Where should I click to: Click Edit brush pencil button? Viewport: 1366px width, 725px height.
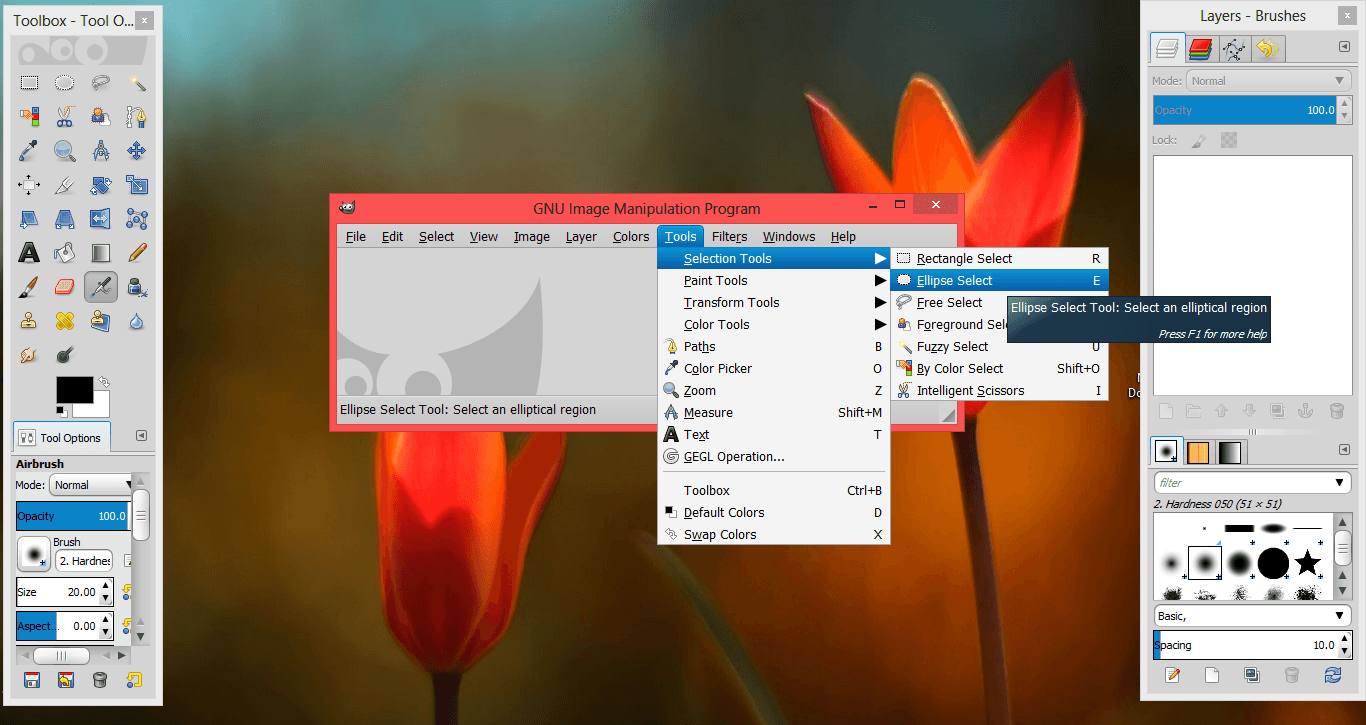[1172, 675]
